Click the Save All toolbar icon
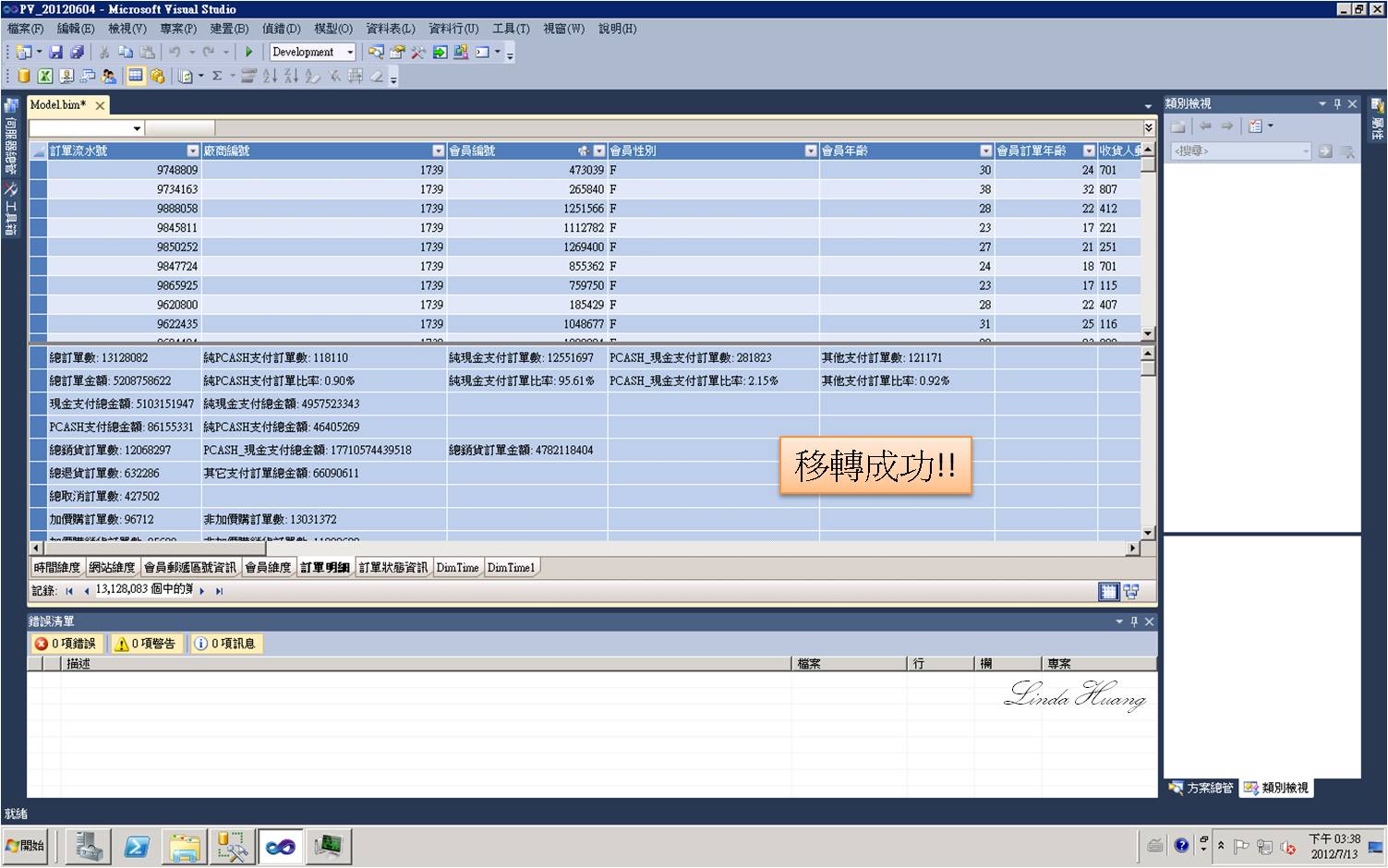 pyautogui.click(x=78, y=53)
